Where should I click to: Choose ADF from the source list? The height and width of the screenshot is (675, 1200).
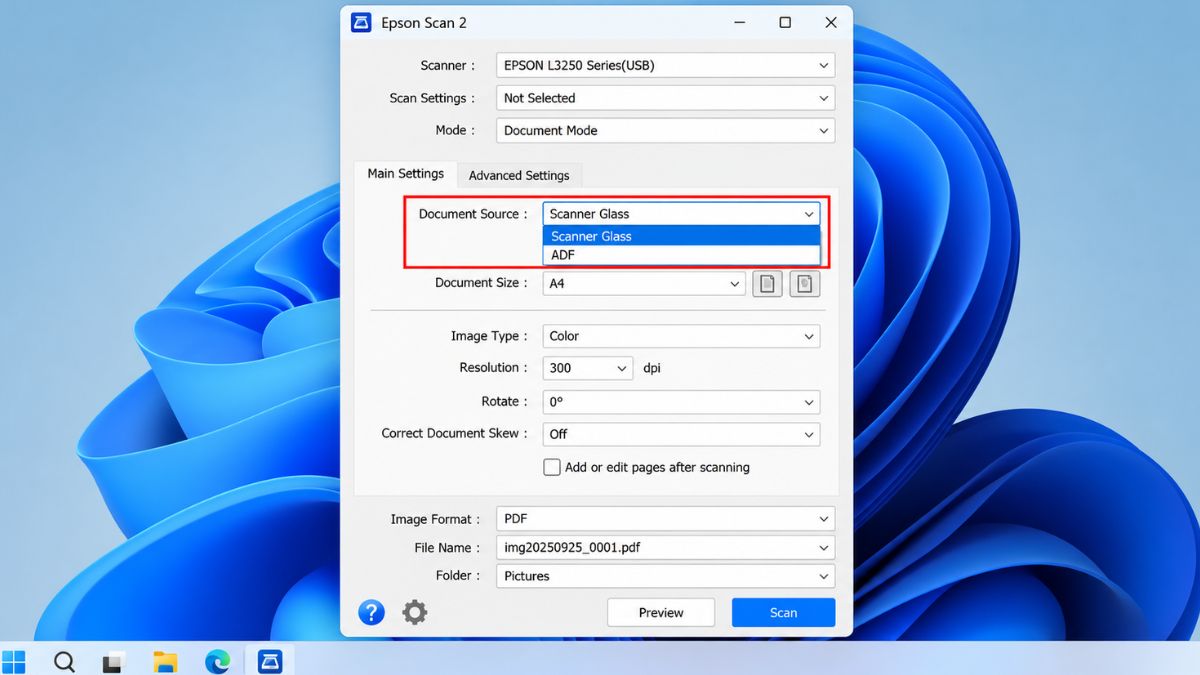[x=682, y=255]
